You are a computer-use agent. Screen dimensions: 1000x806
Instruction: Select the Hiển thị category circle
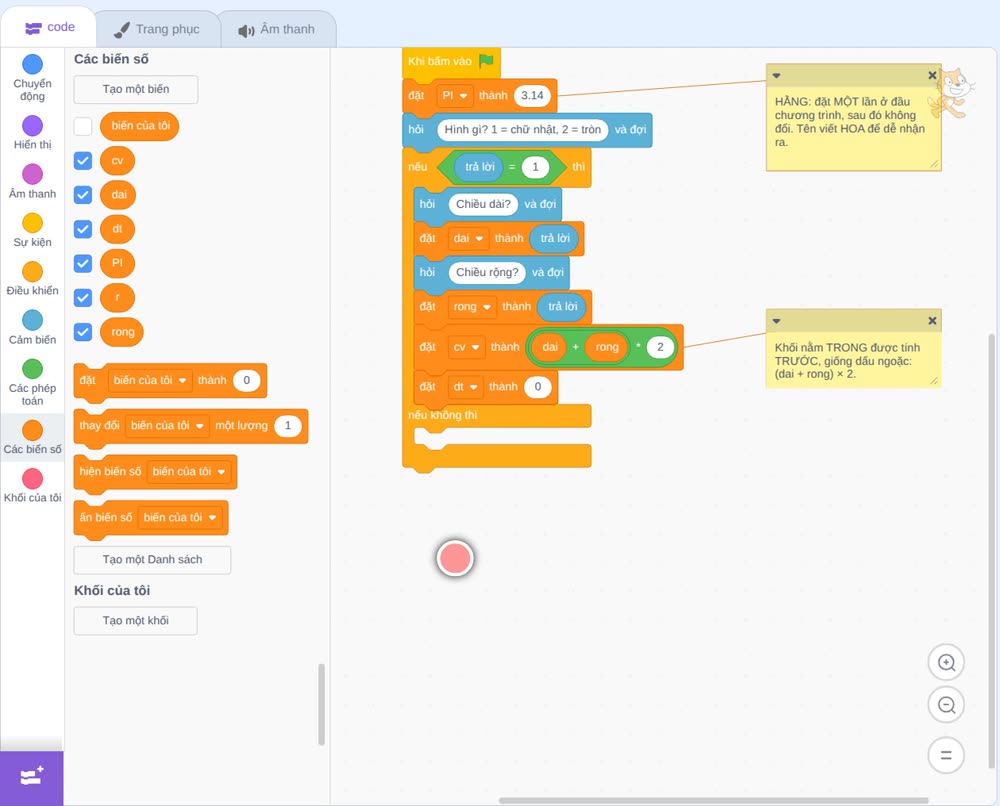[x=33, y=126]
